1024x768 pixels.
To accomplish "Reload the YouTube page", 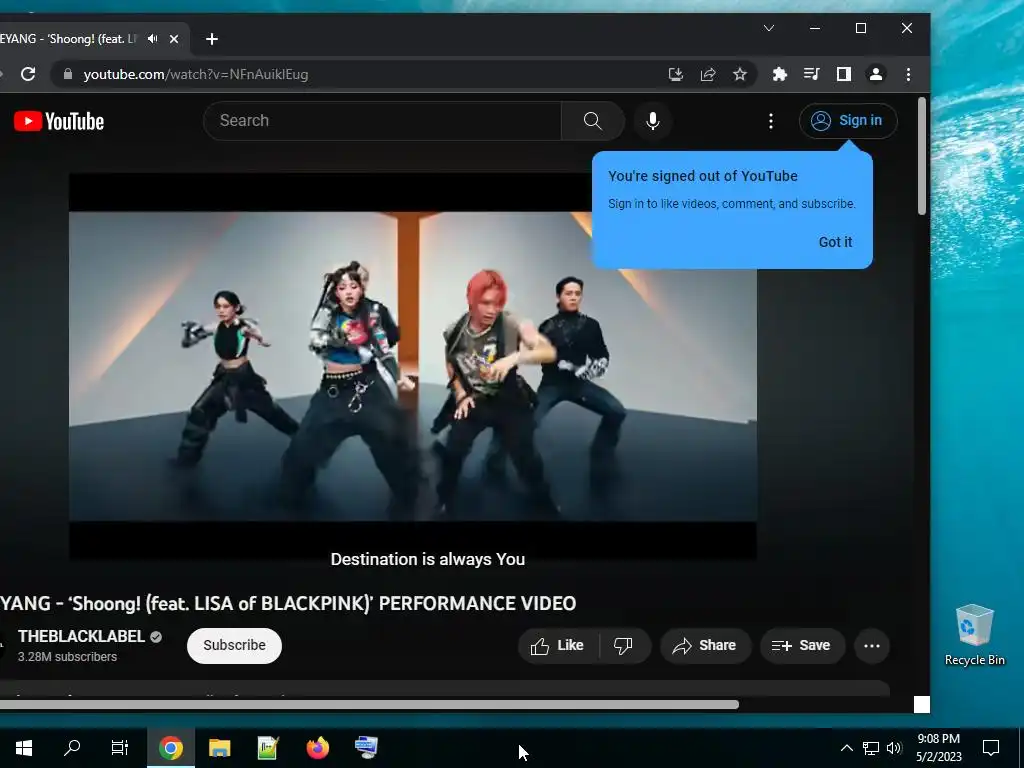I will (28, 74).
